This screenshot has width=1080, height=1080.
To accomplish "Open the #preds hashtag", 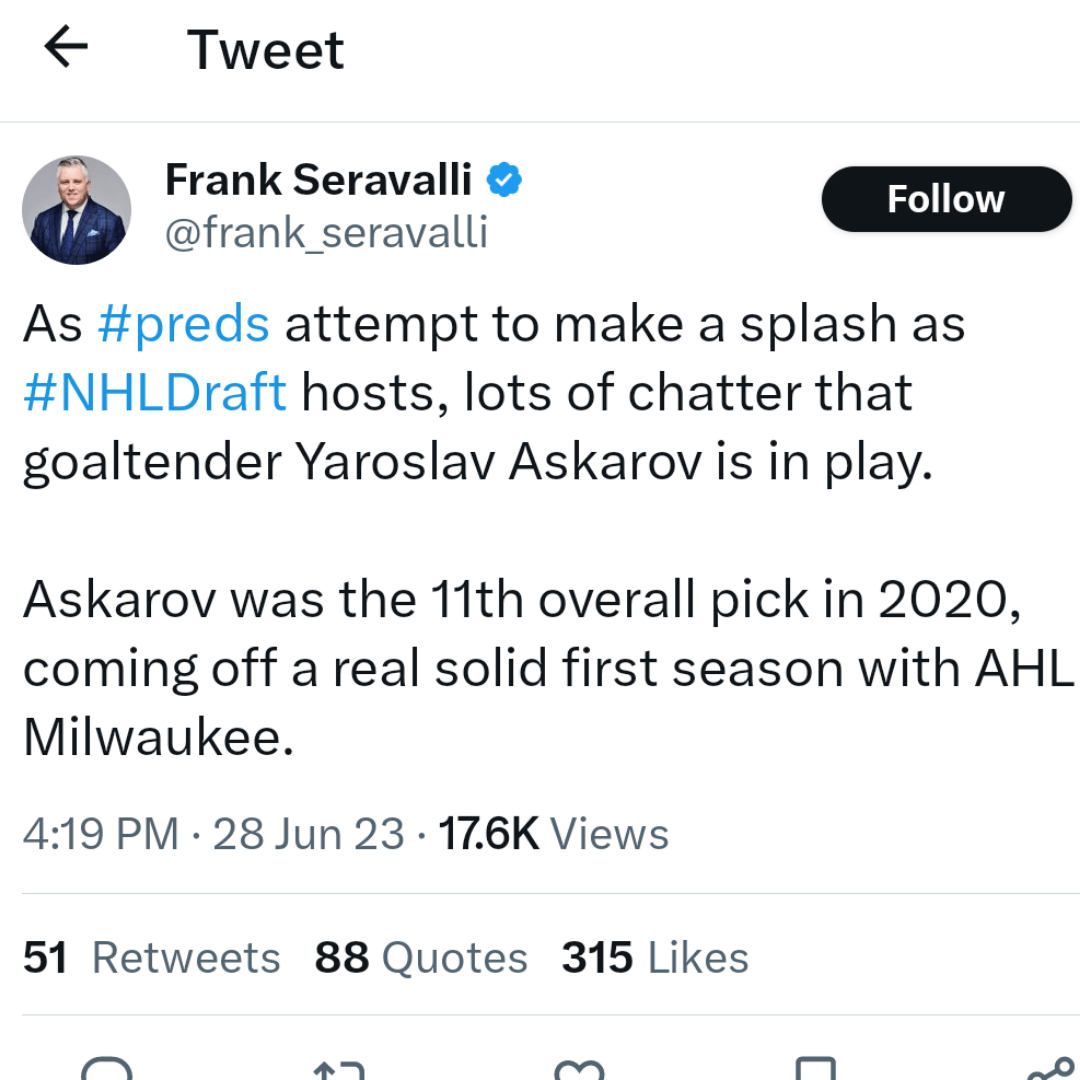I will point(184,324).
